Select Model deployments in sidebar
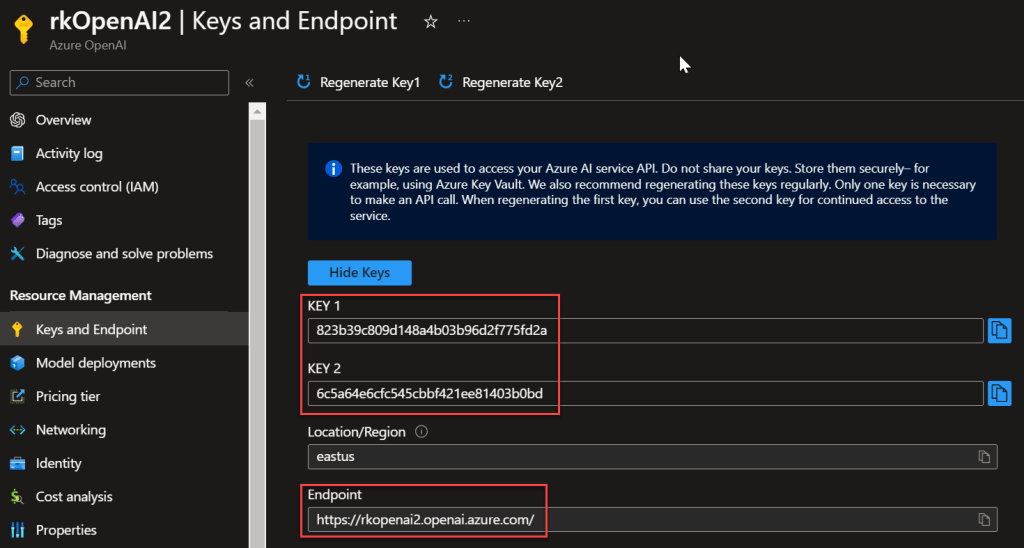1024x548 pixels. coord(95,363)
